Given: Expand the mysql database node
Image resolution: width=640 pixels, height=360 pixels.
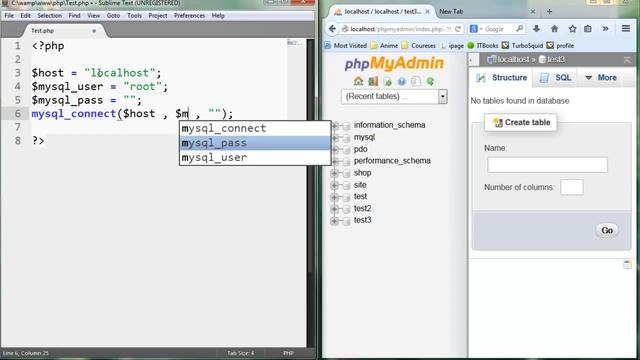Looking at the screenshot, I should pos(334,138).
